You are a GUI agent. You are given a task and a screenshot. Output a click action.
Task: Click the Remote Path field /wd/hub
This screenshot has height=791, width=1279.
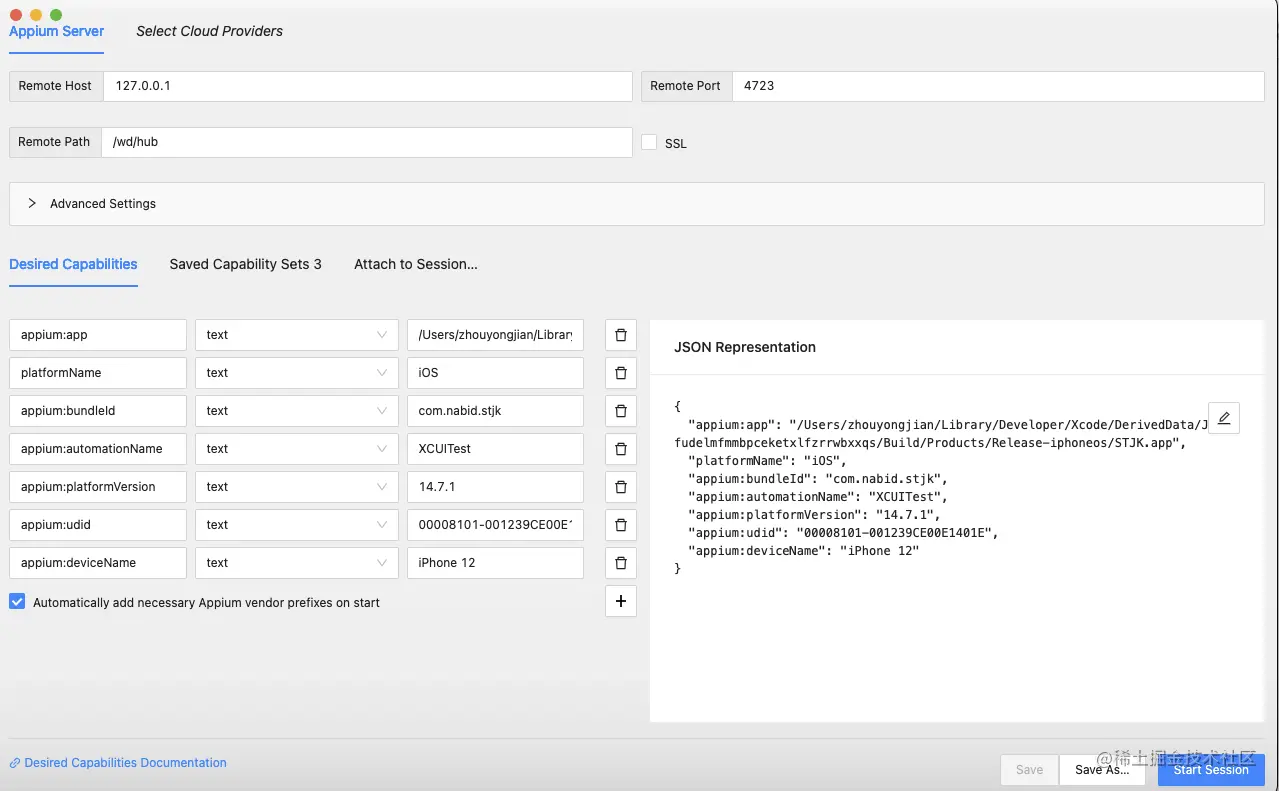pyautogui.click(x=367, y=142)
